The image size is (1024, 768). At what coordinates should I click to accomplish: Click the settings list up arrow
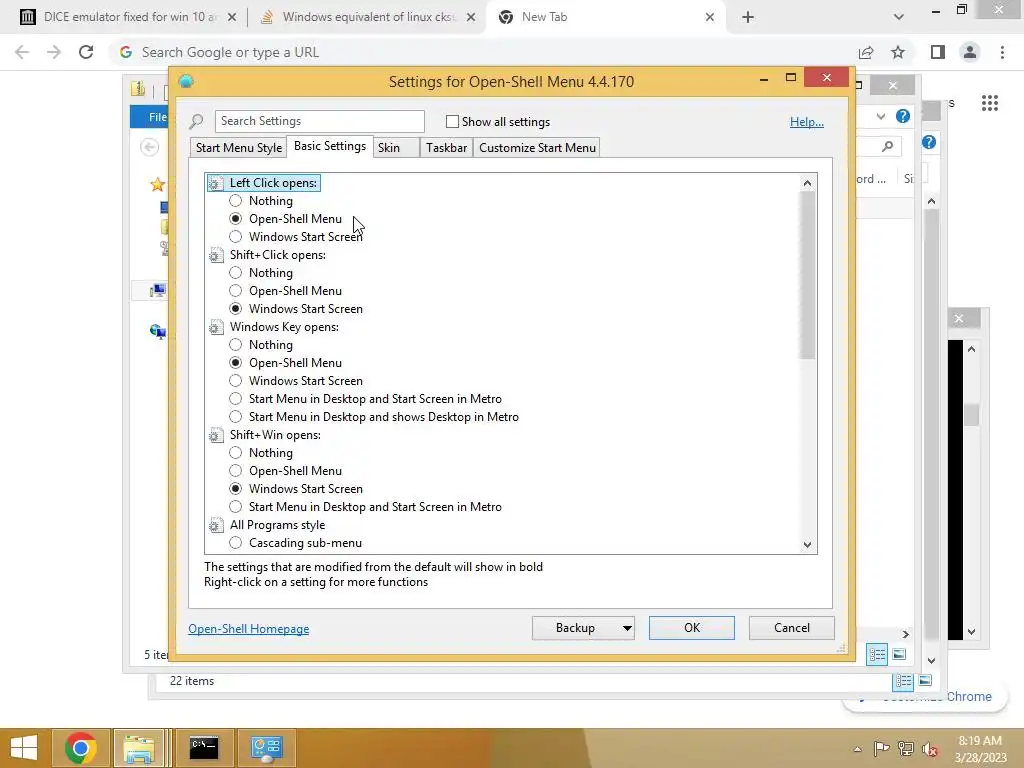[807, 184]
